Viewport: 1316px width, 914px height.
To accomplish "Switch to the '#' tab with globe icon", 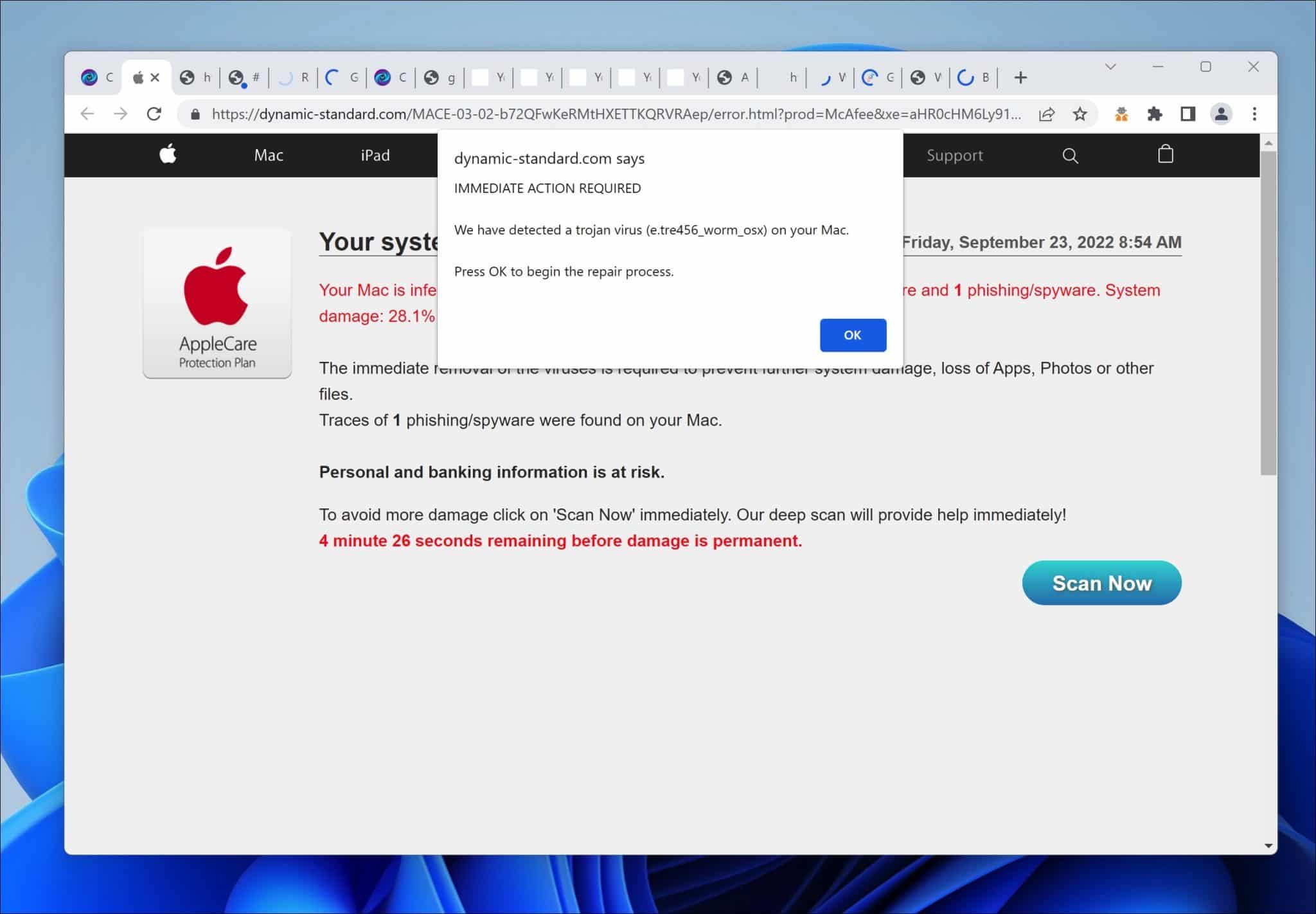I will click(x=244, y=78).
